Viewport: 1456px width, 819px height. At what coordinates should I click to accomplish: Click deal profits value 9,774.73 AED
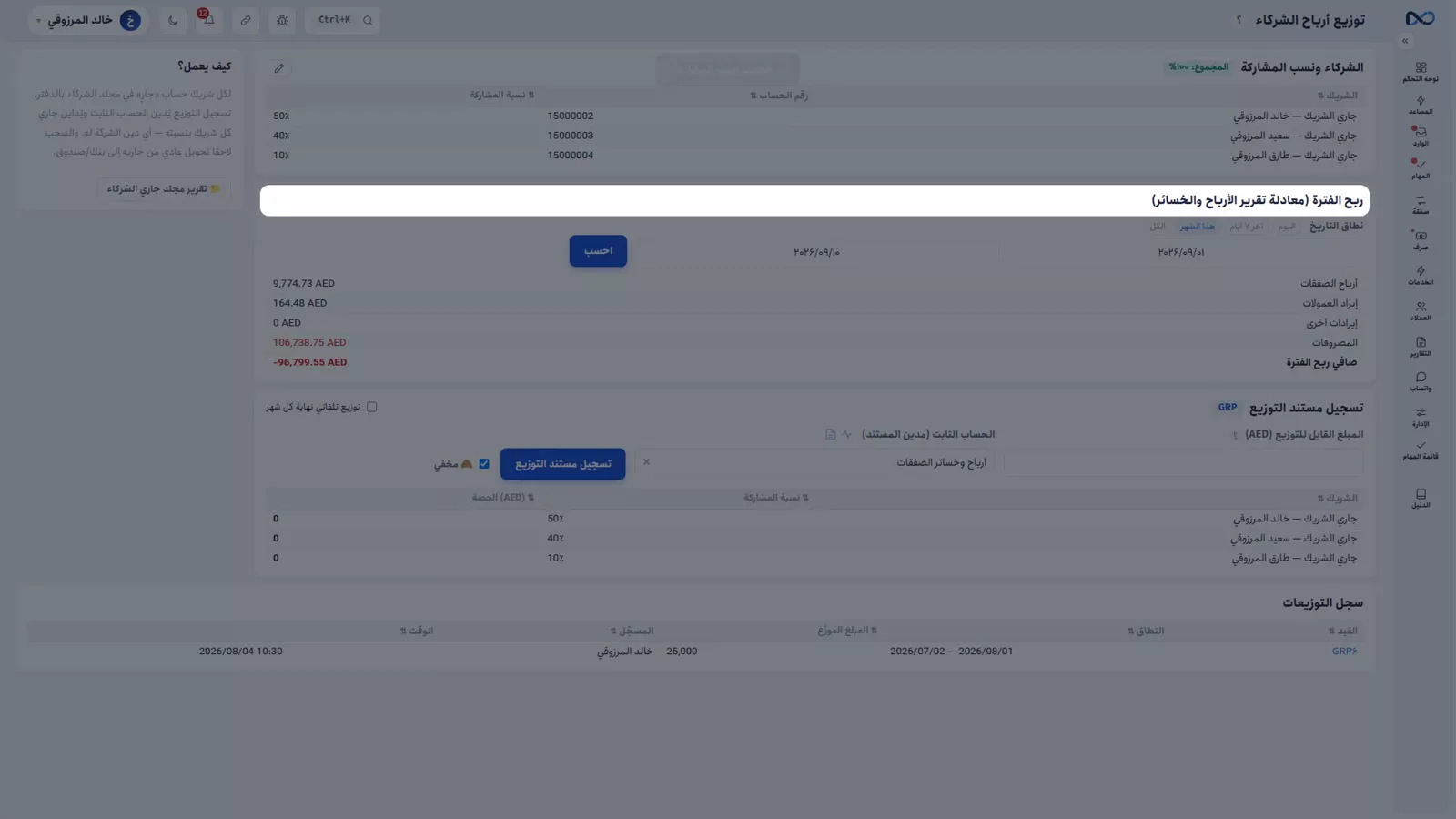pos(304,284)
